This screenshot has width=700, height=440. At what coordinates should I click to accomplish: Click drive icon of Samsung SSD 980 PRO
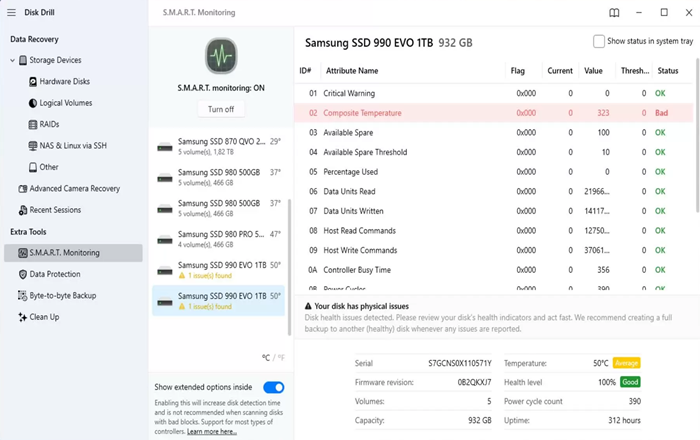(165, 240)
